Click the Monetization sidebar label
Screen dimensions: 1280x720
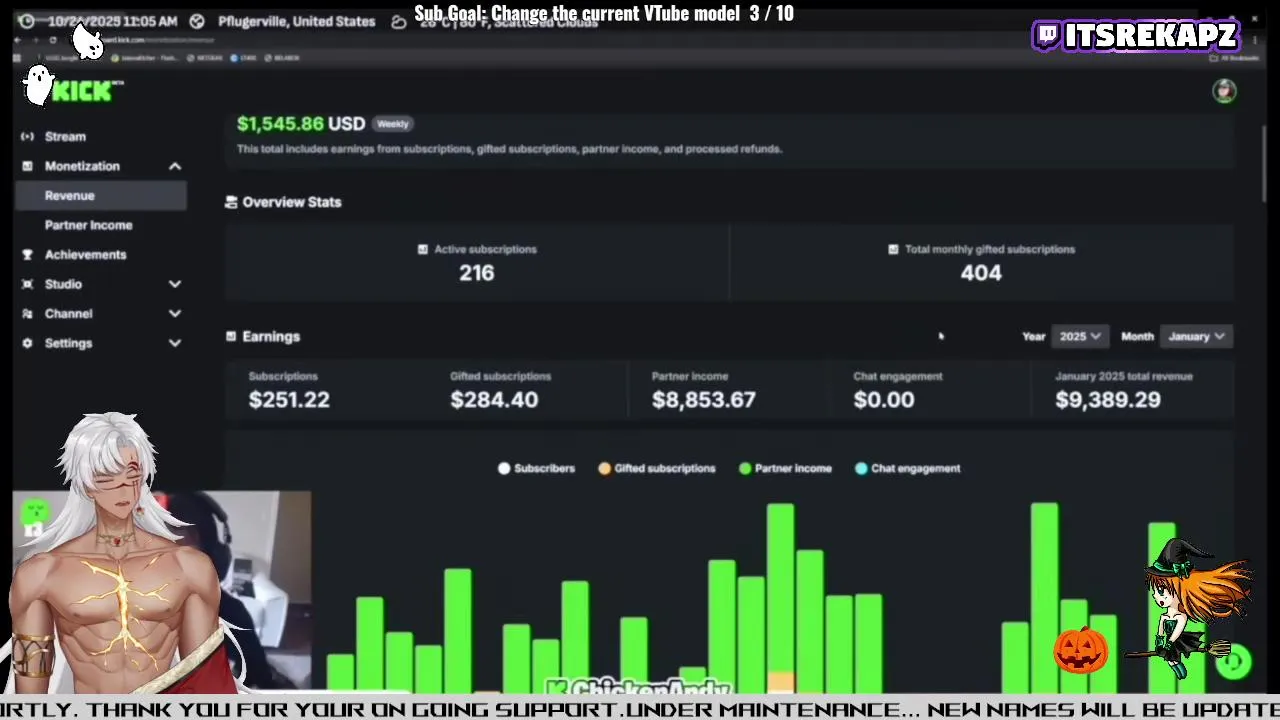click(82, 166)
